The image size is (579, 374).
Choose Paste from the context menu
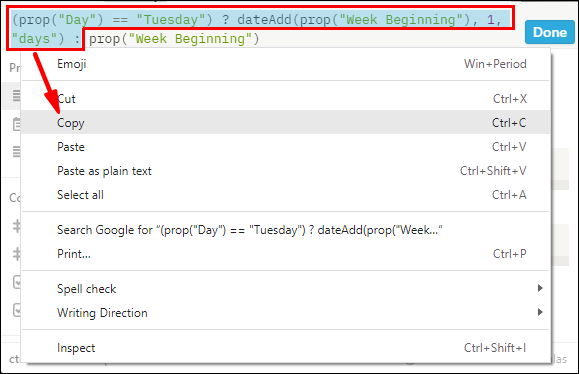pyautogui.click(x=285, y=147)
